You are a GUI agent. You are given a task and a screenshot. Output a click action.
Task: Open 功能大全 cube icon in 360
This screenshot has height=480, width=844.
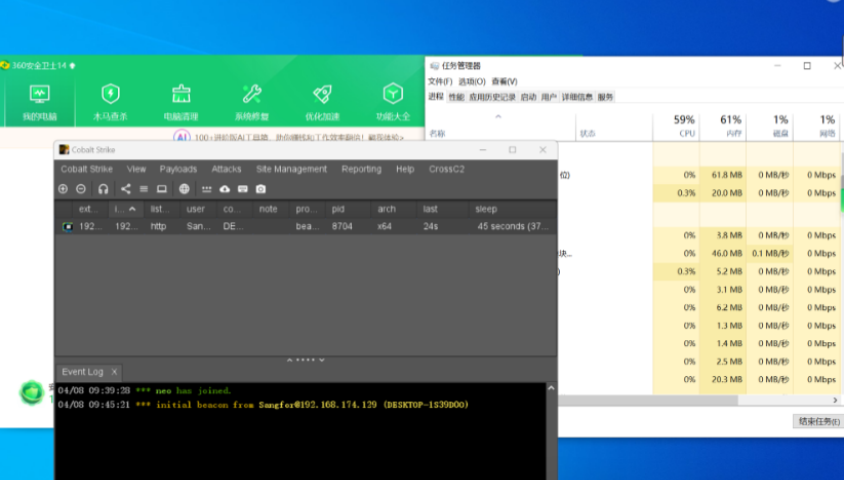(x=393, y=103)
